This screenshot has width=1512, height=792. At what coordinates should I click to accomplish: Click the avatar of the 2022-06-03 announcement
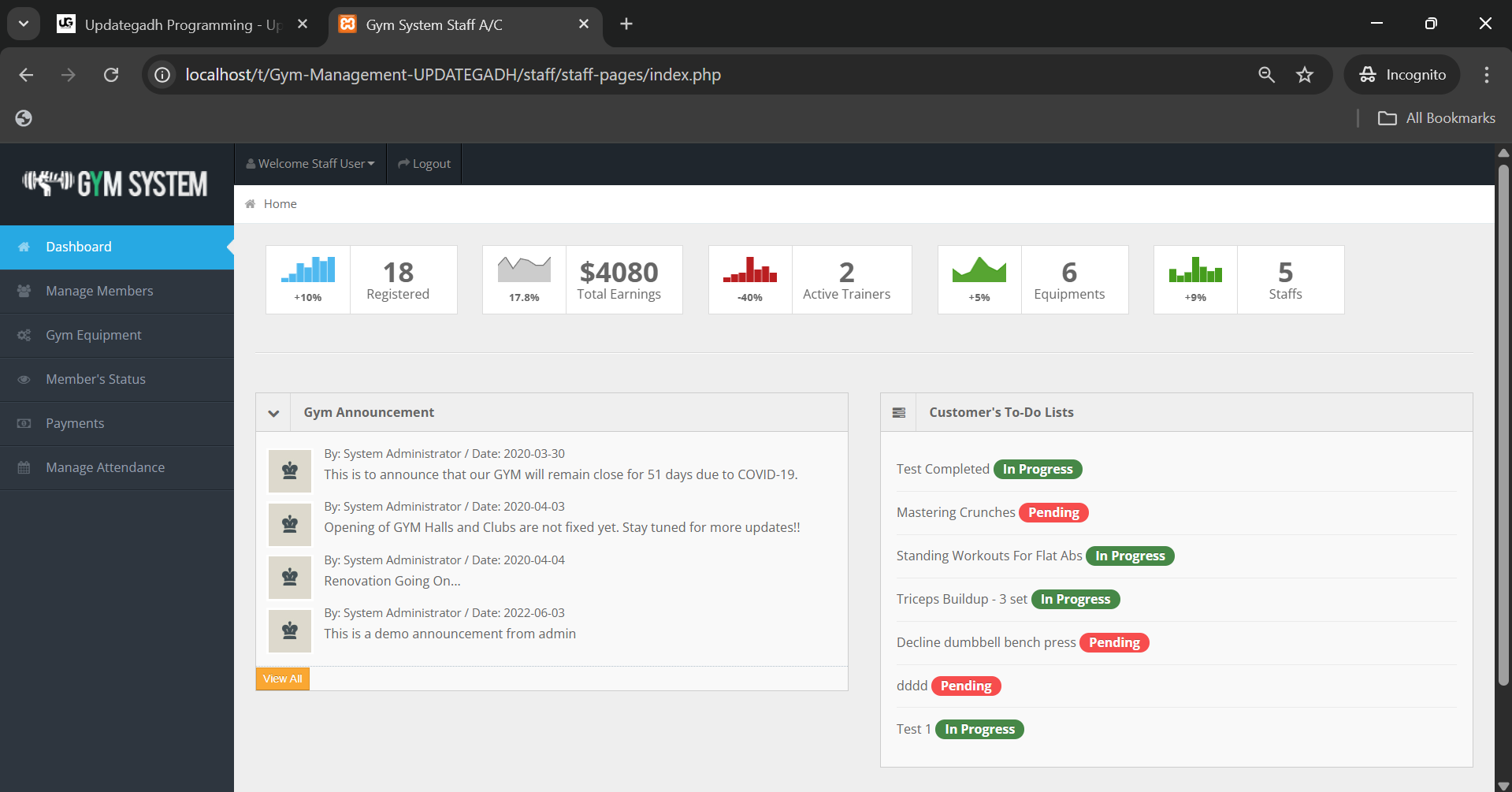point(290,630)
